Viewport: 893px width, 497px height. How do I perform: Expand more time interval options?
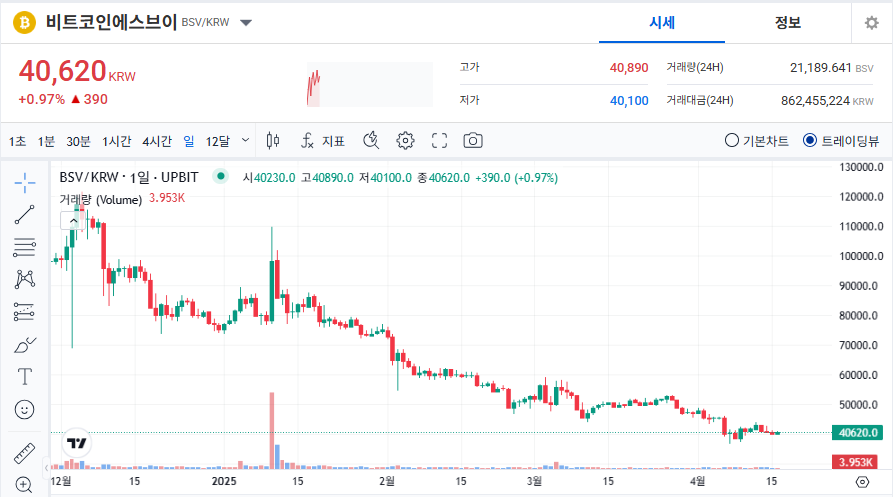coord(245,140)
